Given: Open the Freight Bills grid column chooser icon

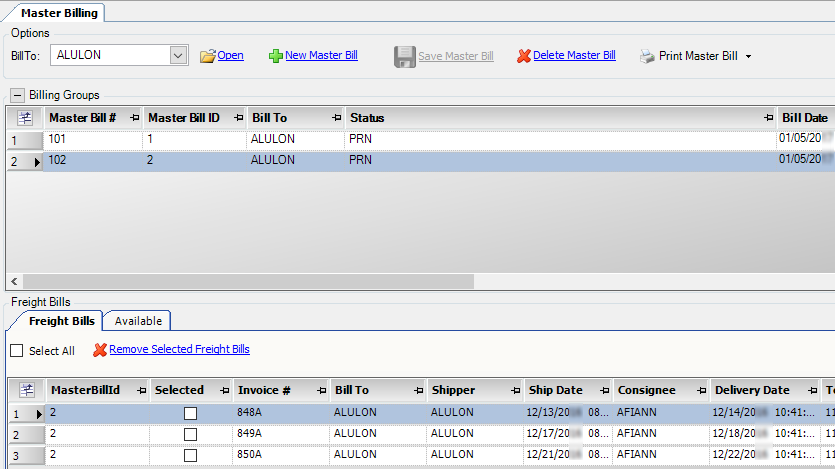Looking at the screenshot, I should (27, 390).
